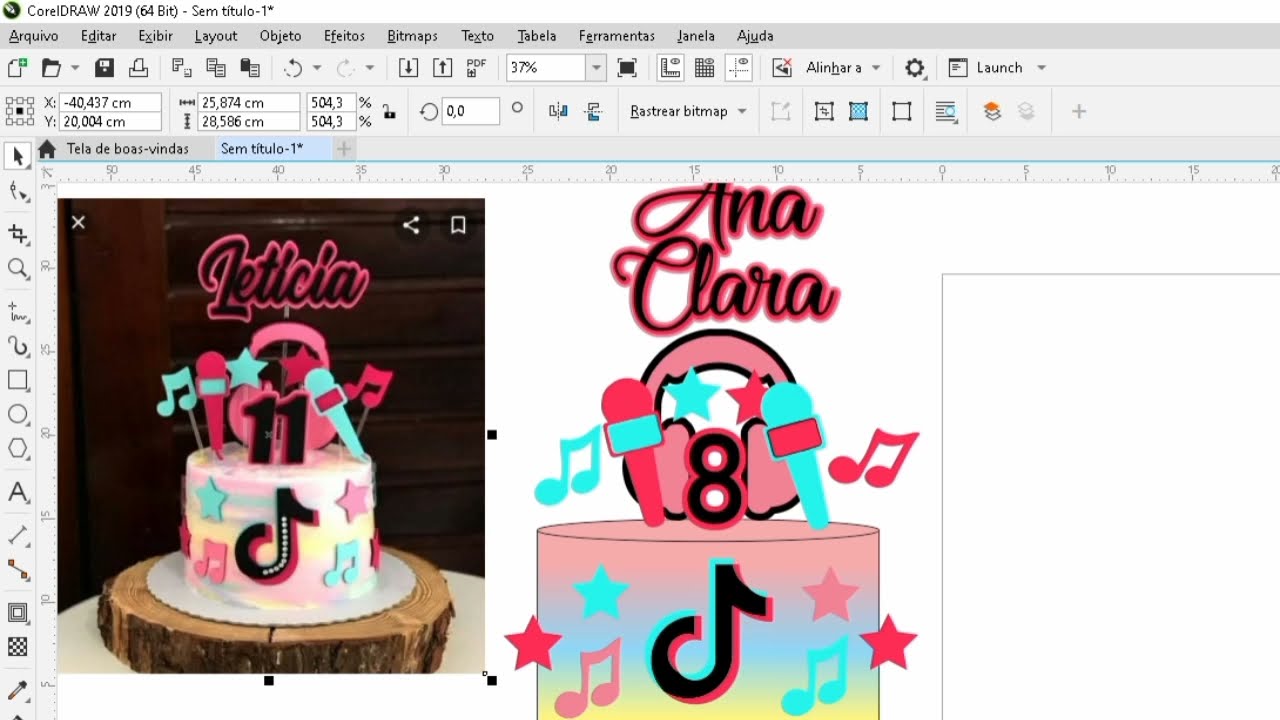Click the rotation angle input field
Image resolution: width=1280 pixels, height=720 pixels.
[x=471, y=111]
